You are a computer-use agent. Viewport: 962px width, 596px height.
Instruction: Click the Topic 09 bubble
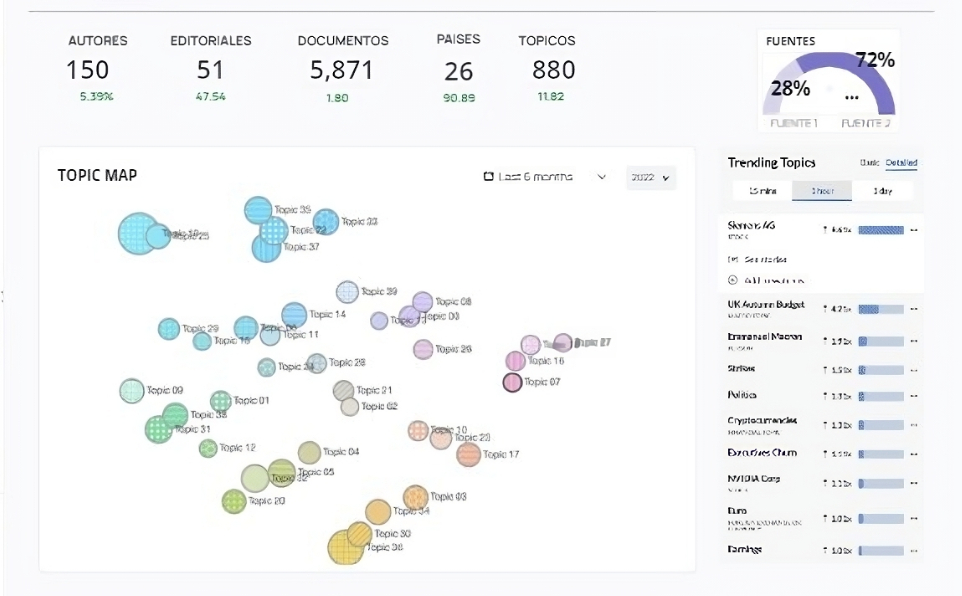click(x=132, y=391)
